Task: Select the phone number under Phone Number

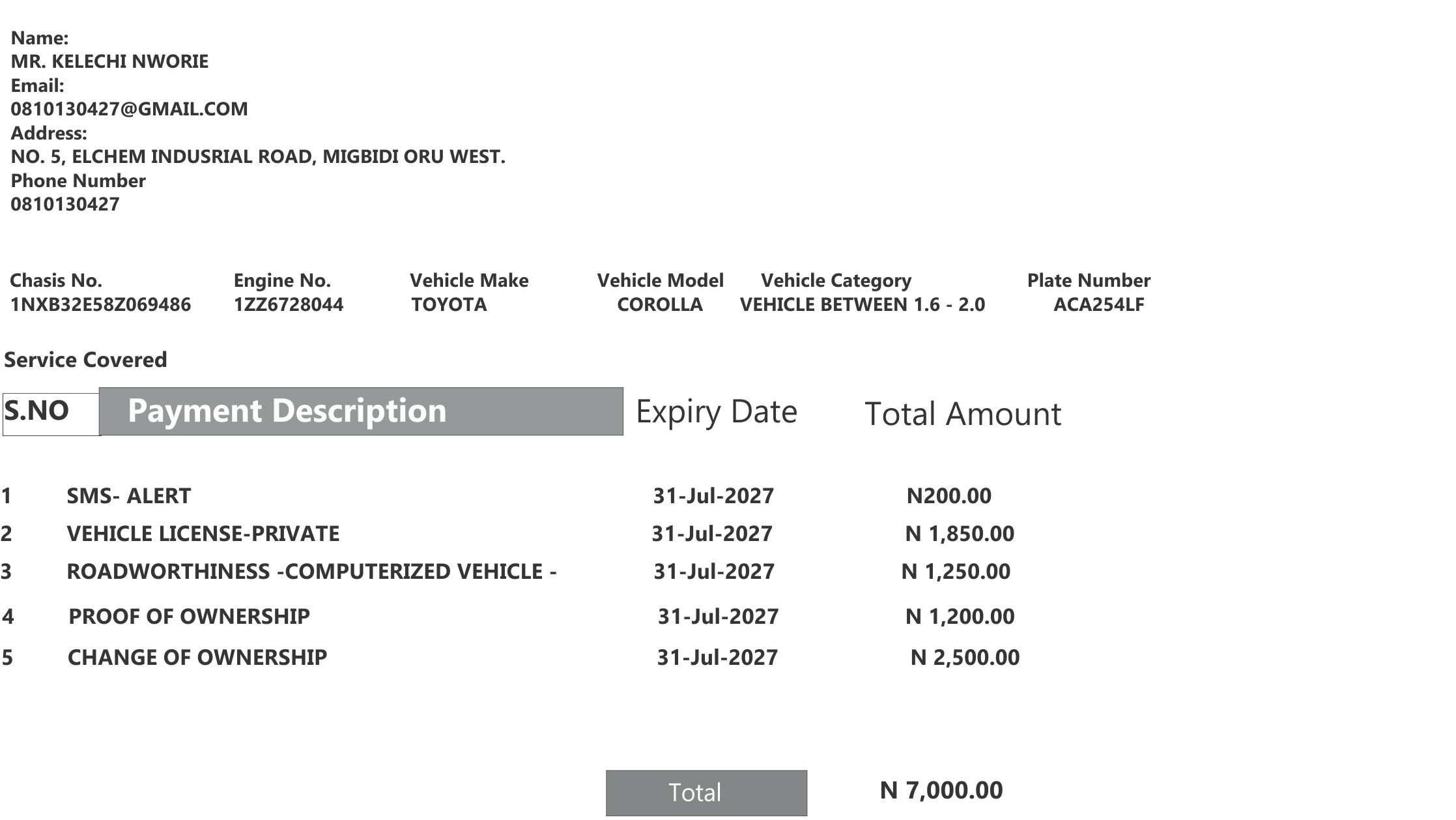Action: (x=65, y=204)
